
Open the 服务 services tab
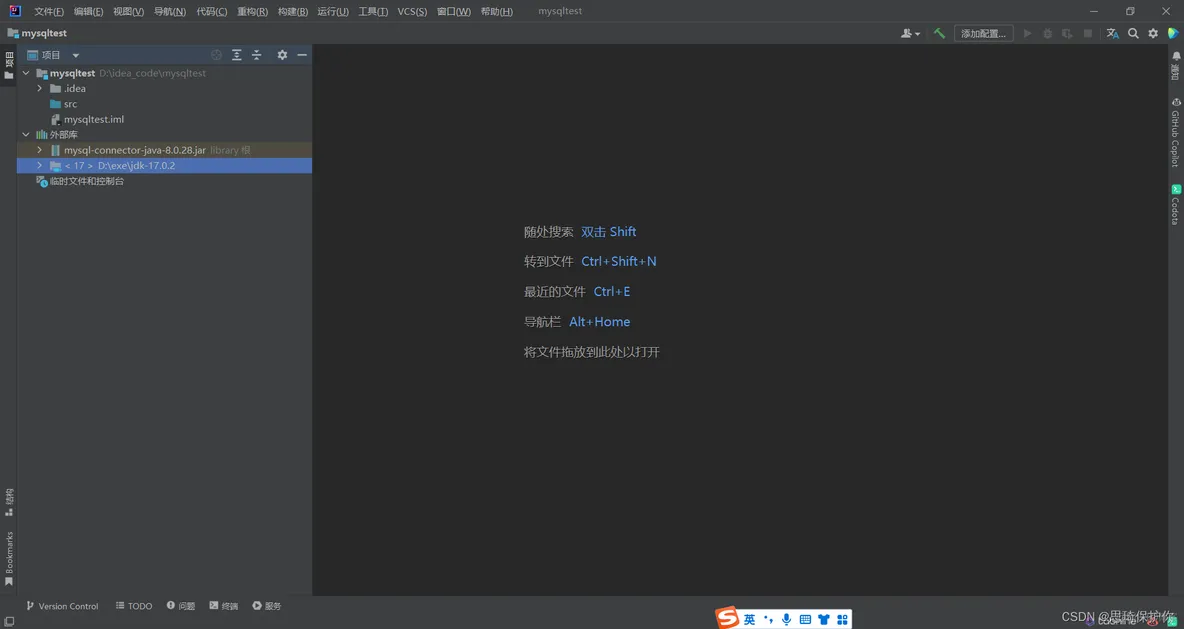(x=267, y=606)
